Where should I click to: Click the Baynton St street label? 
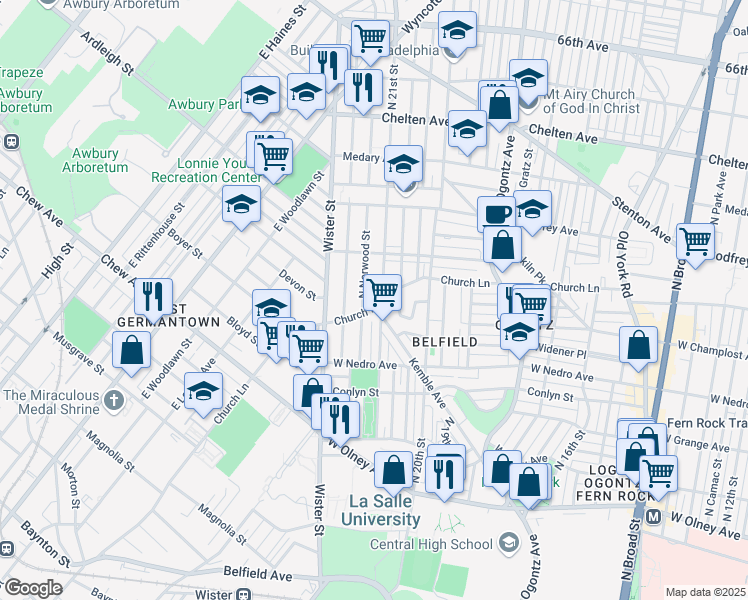click(x=46, y=544)
